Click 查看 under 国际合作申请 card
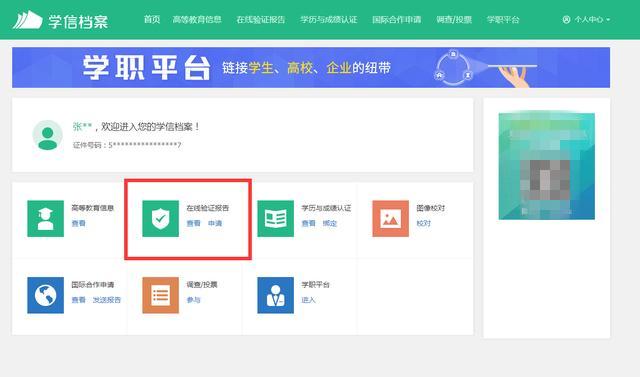The image size is (640, 377). [78, 300]
